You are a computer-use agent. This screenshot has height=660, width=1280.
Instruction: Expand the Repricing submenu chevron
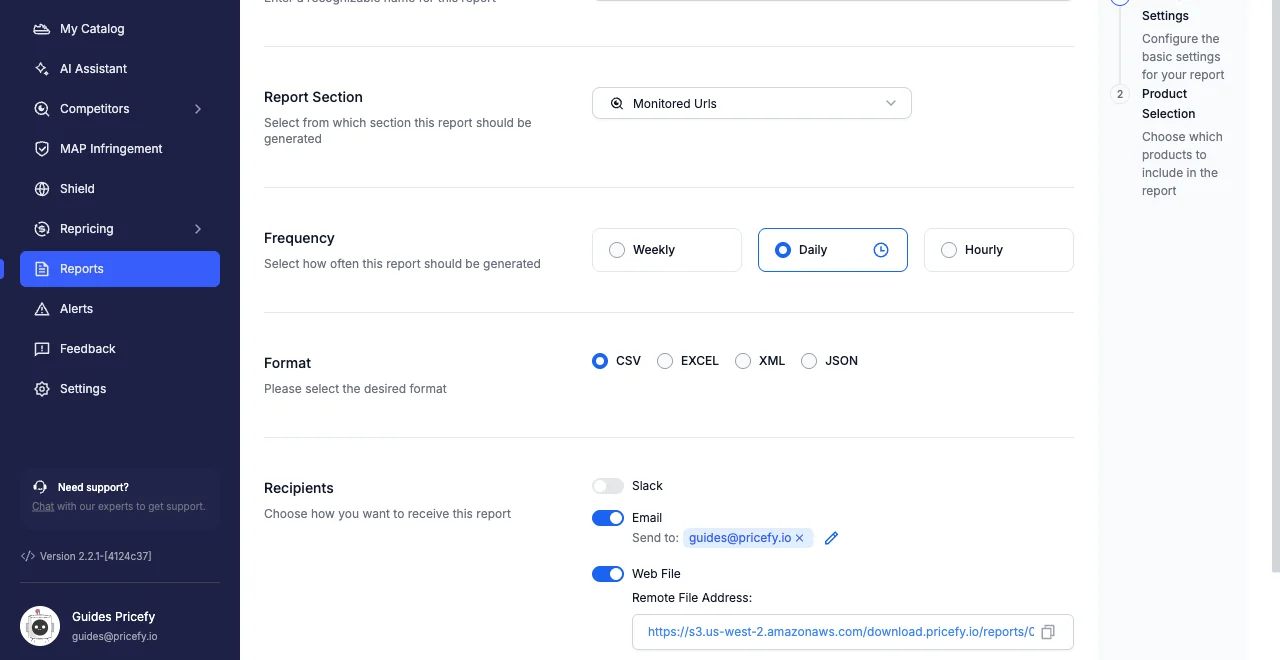(x=198, y=229)
